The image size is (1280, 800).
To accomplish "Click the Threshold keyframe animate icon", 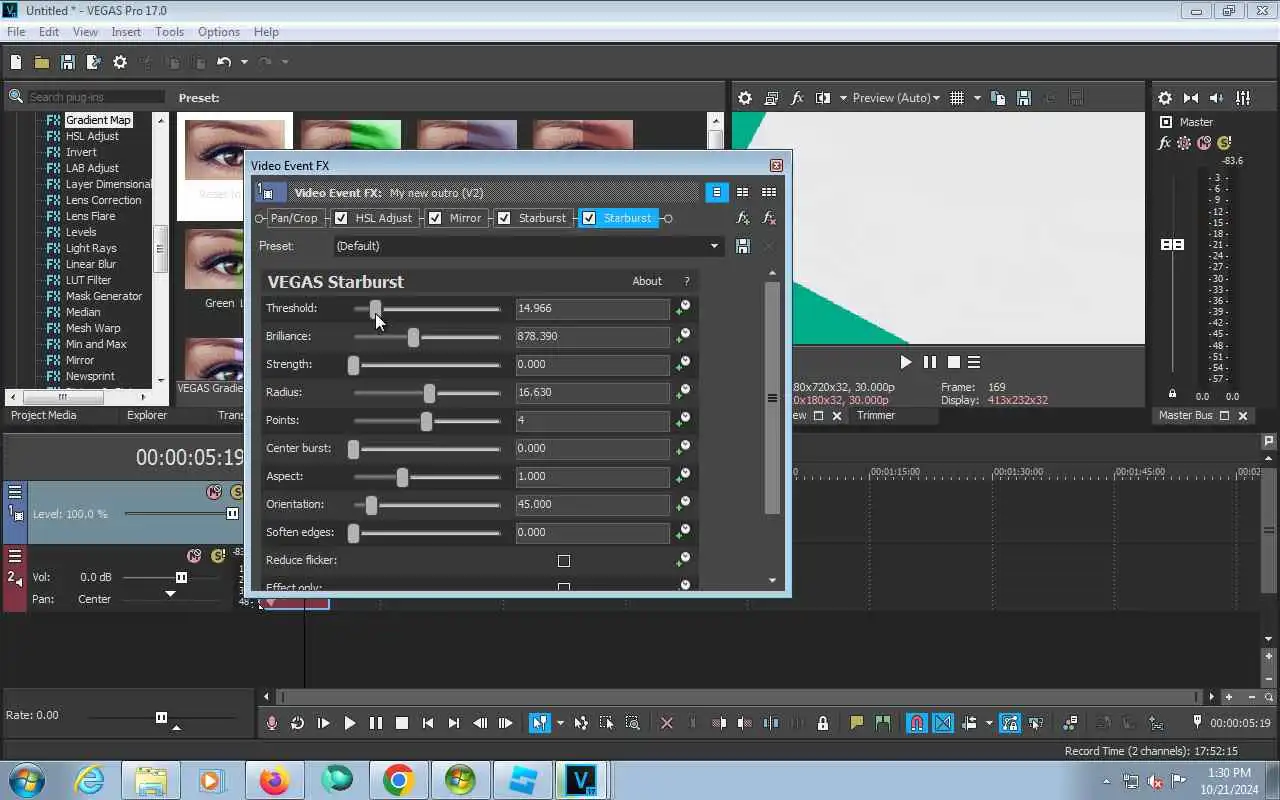I will pos(683,308).
